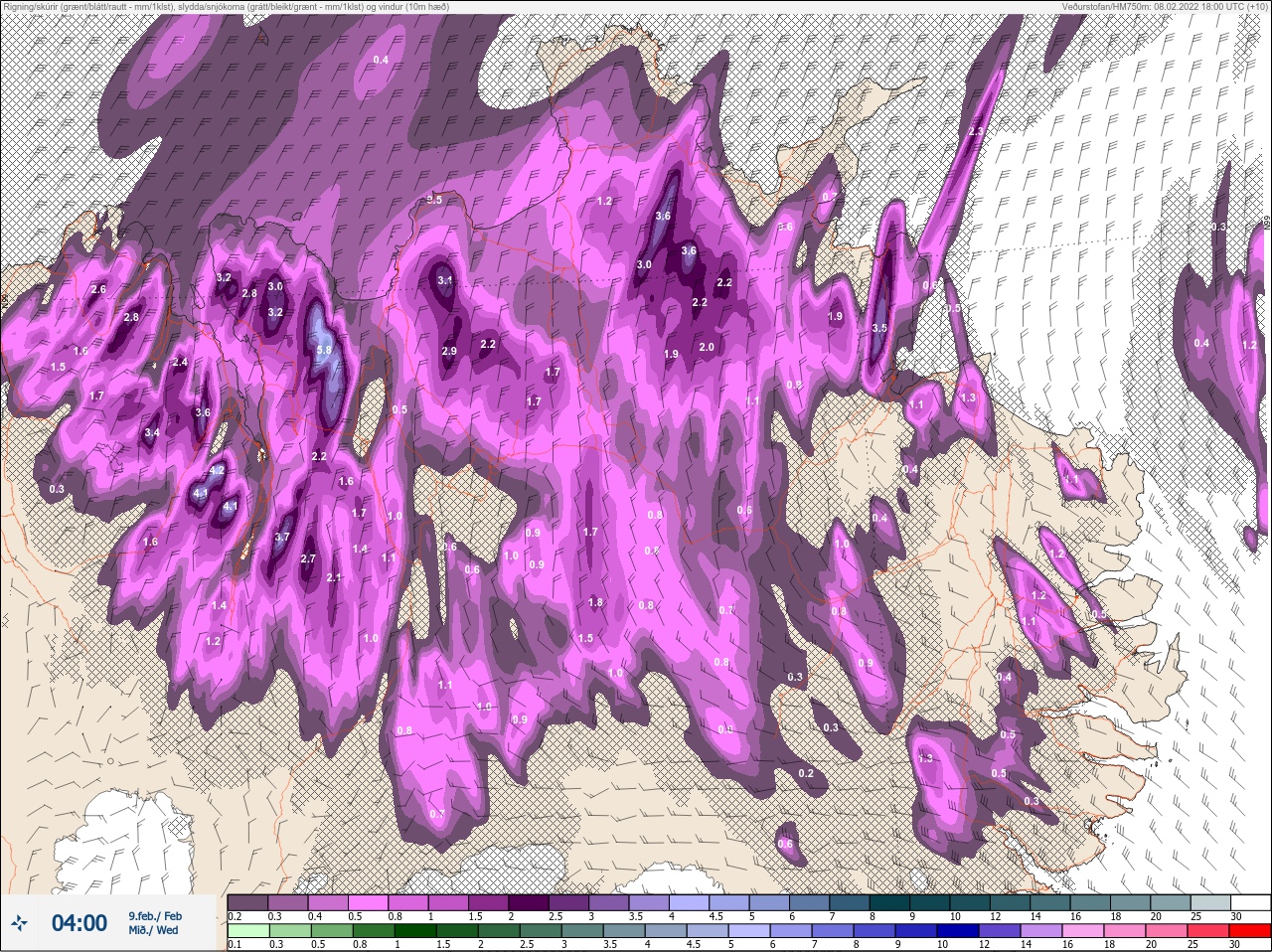Click the 3.7 precipitation value on map
Viewport: 1272px width, 952px height.
pos(282,538)
